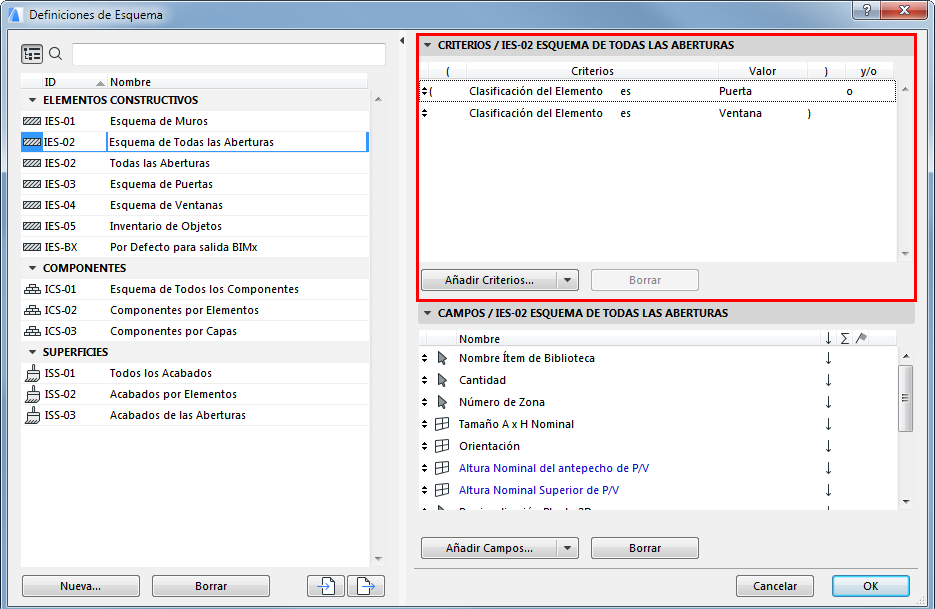
Task: Select the Ventana criteria row
Action: (658, 113)
